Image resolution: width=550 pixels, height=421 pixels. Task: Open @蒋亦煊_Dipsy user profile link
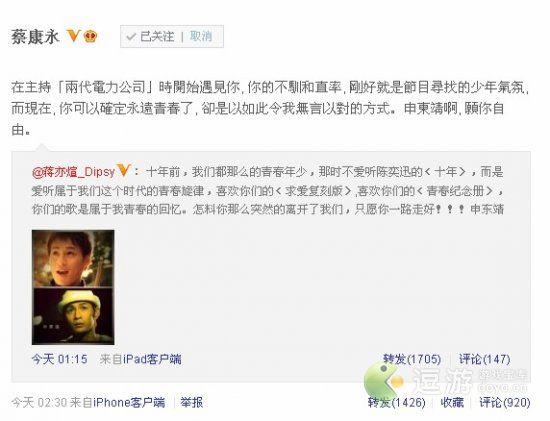pyautogui.click(x=73, y=172)
